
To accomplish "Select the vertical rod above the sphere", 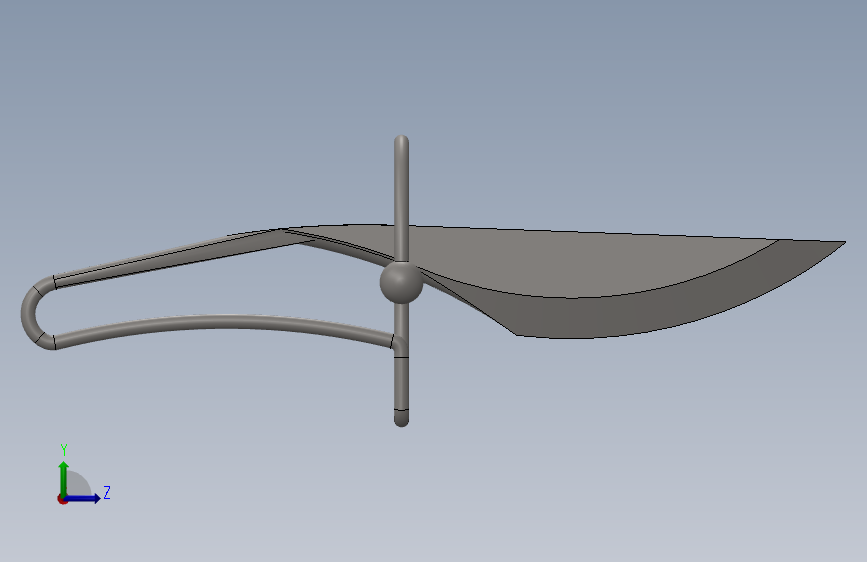I will (401, 198).
